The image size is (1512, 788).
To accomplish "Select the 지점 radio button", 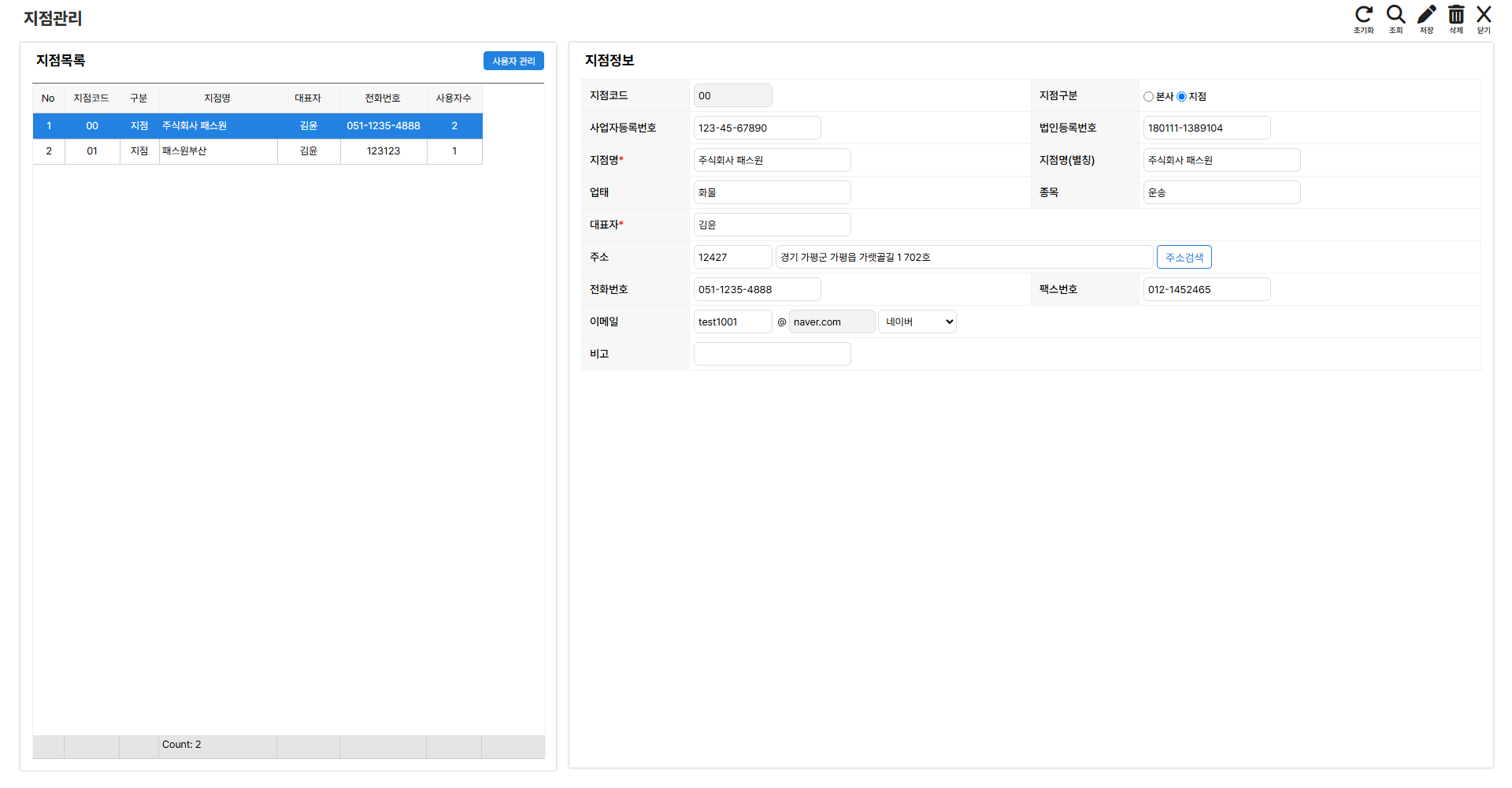I will coord(1181,97).
